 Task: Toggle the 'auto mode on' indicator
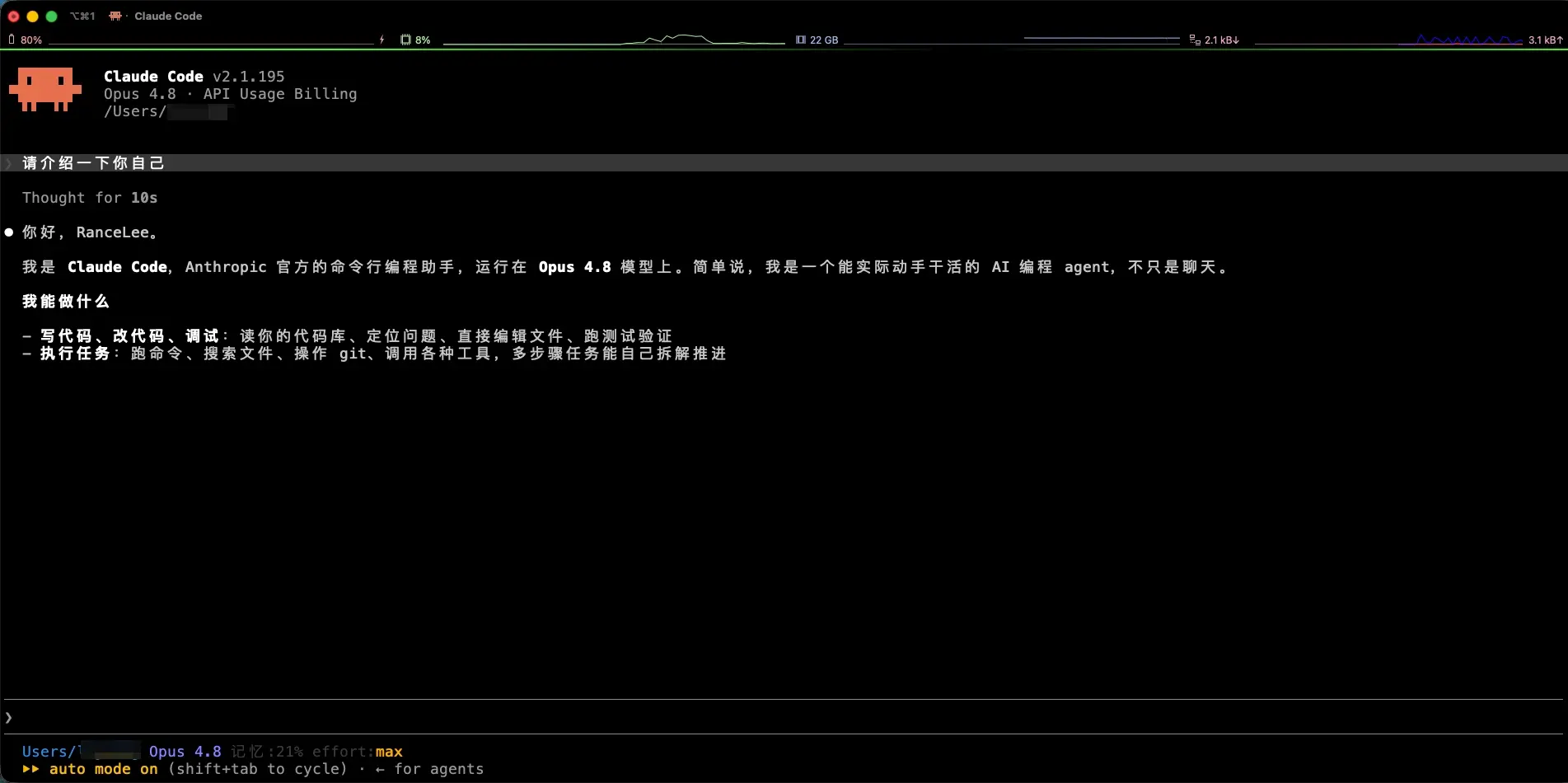tap(104, 769)
